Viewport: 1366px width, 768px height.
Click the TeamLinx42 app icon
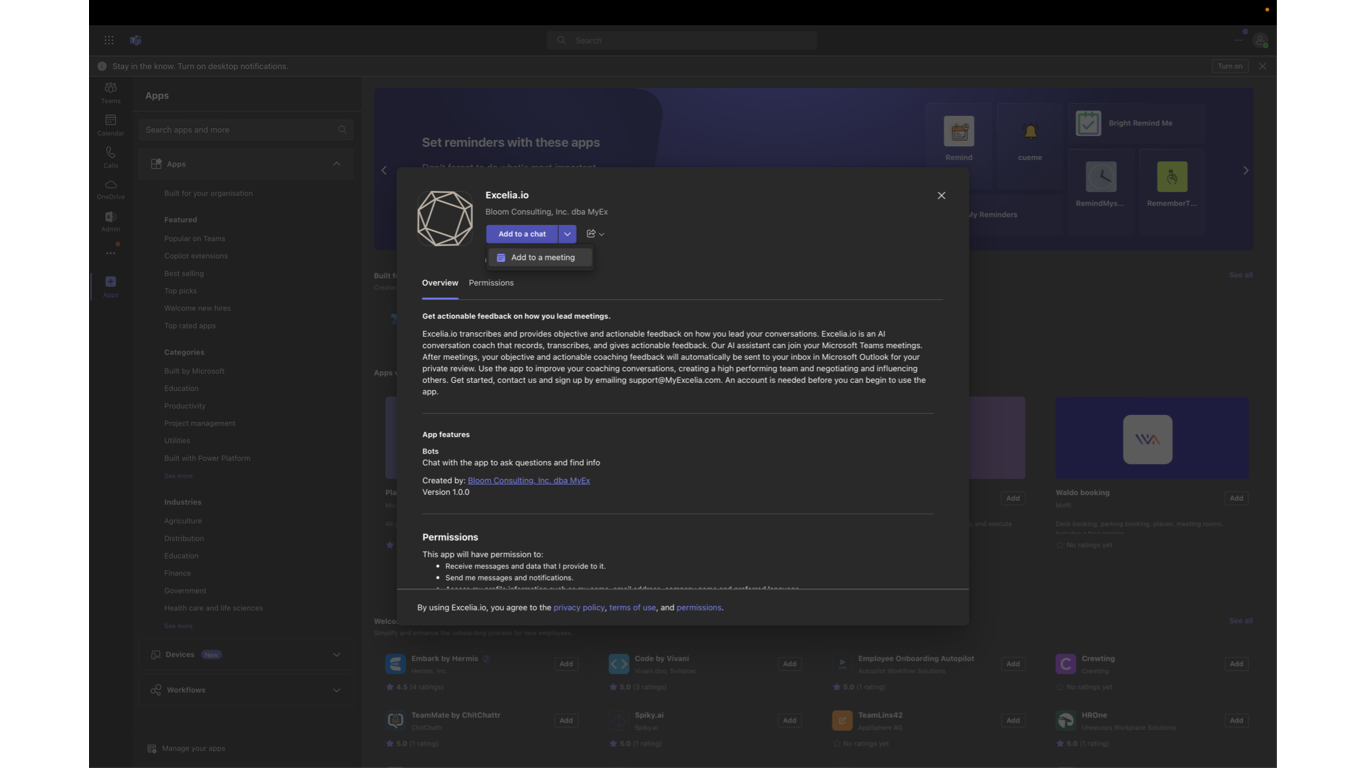pyautogui.click(x=842, y=720)
